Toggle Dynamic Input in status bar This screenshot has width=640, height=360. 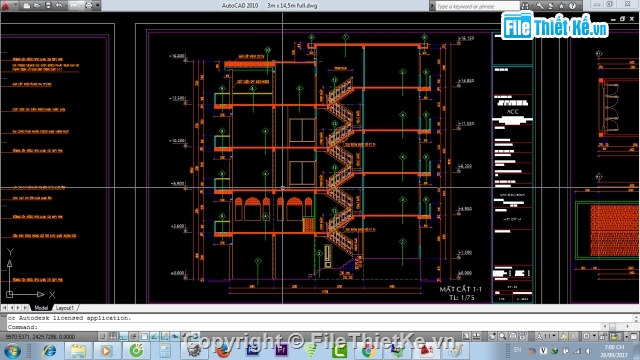pos(175,336)
